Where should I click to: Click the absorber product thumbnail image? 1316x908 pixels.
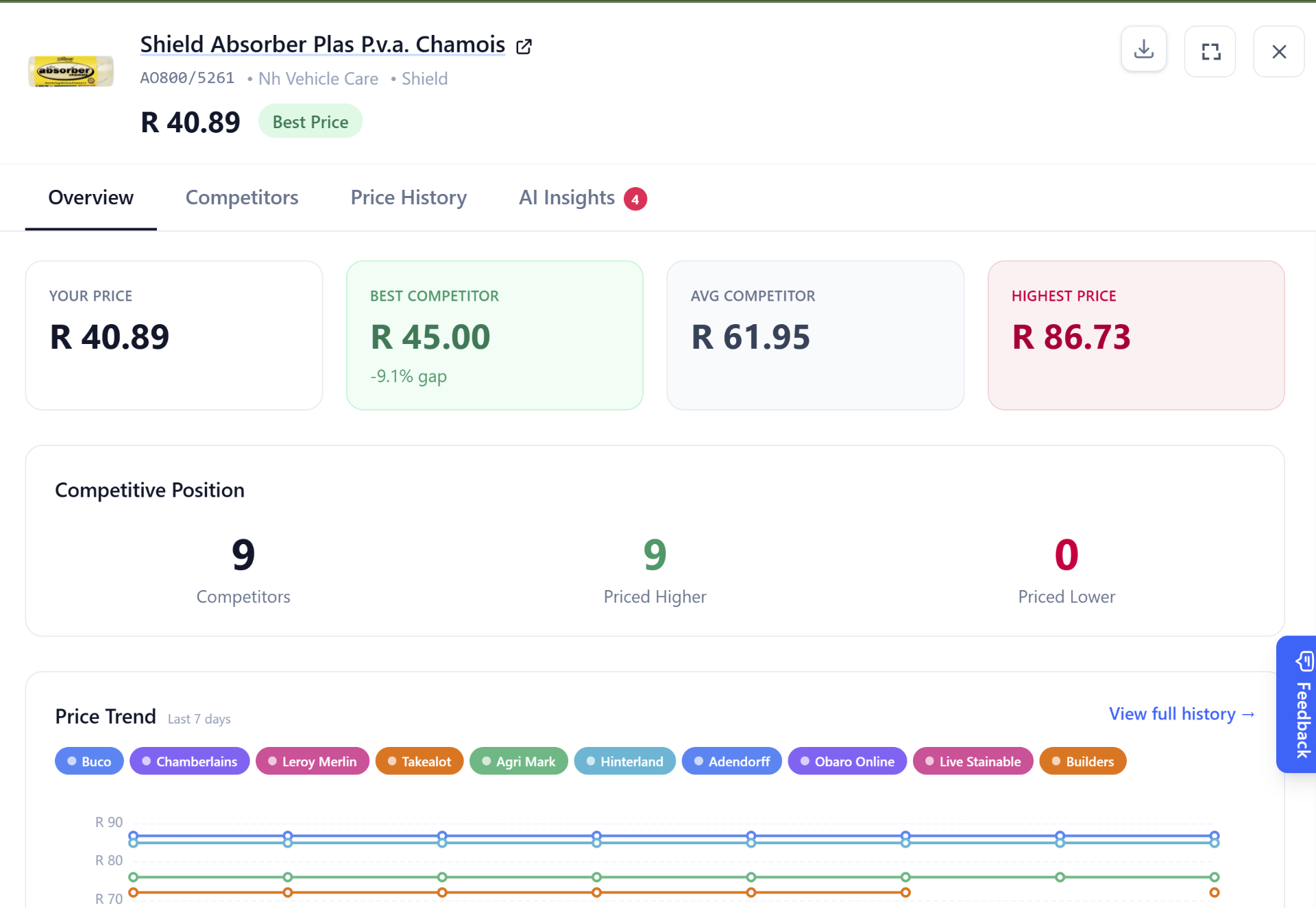[71, 71]
